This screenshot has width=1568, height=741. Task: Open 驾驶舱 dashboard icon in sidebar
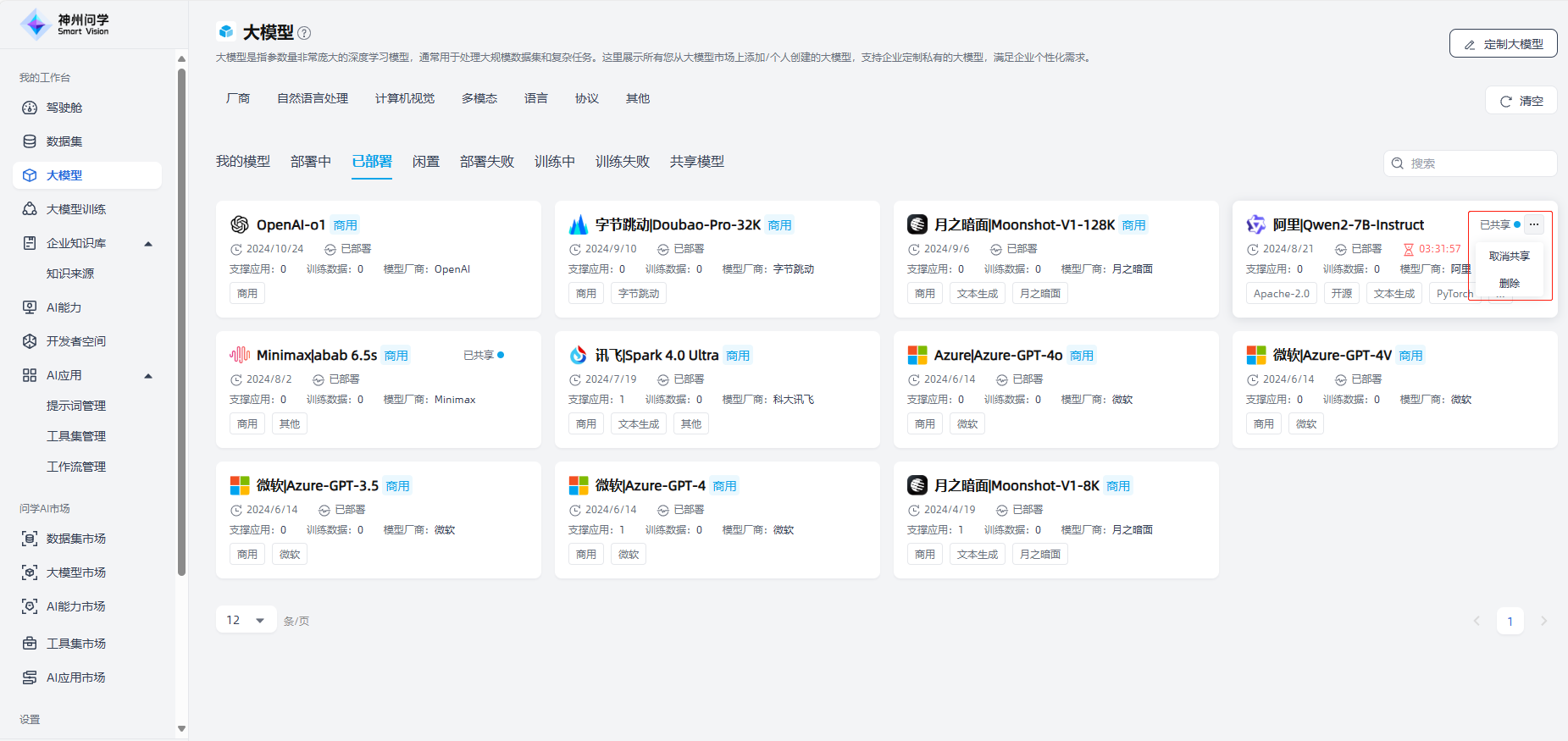pos(30,108)
